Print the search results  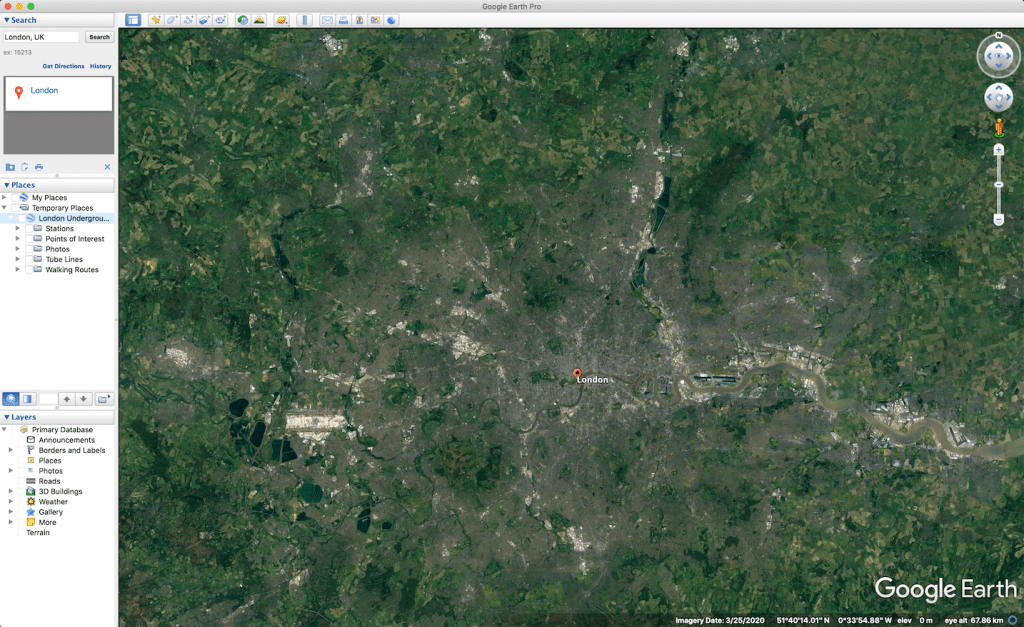coord(39,167)
